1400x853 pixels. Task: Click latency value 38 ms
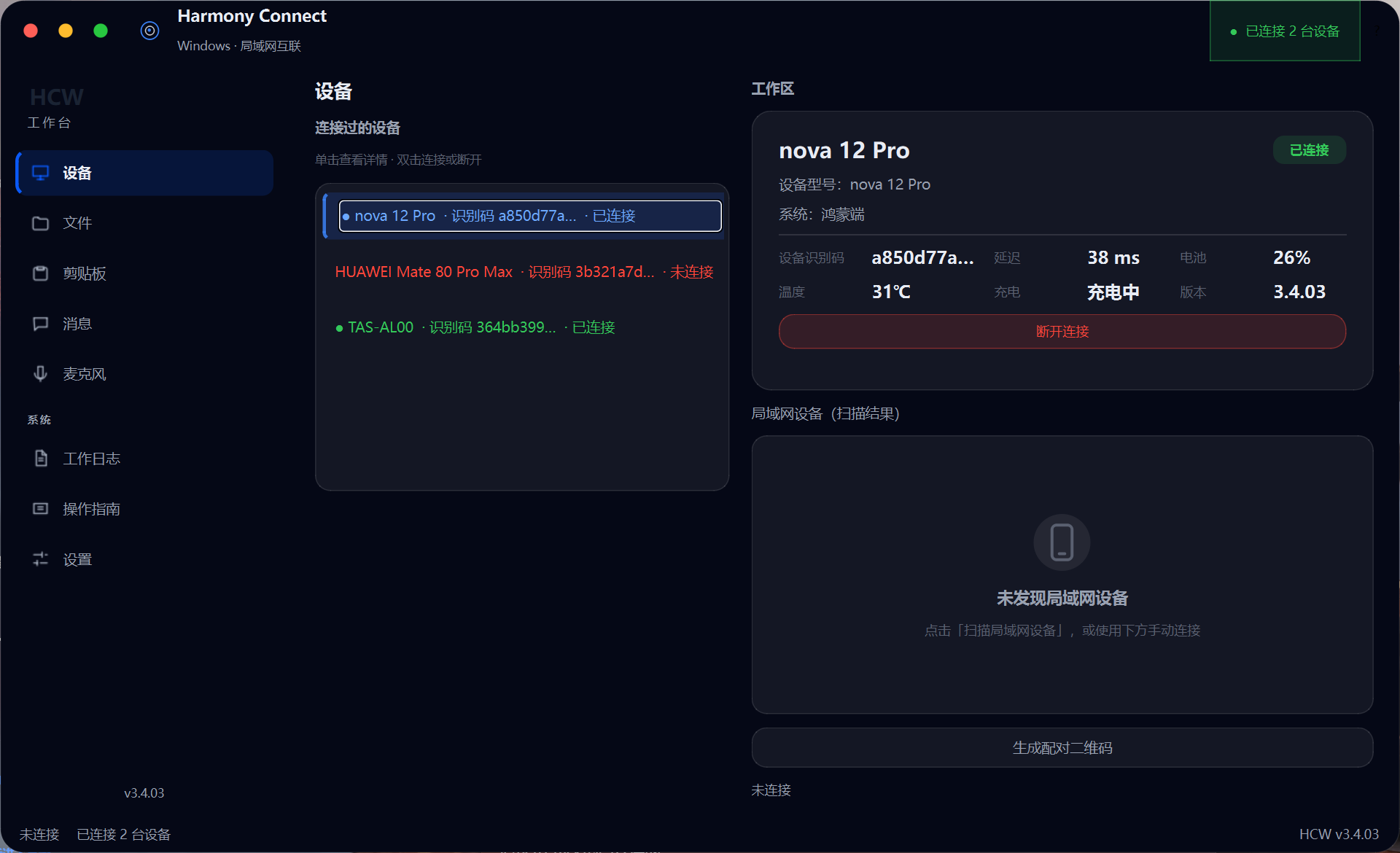click(1113, 257)
